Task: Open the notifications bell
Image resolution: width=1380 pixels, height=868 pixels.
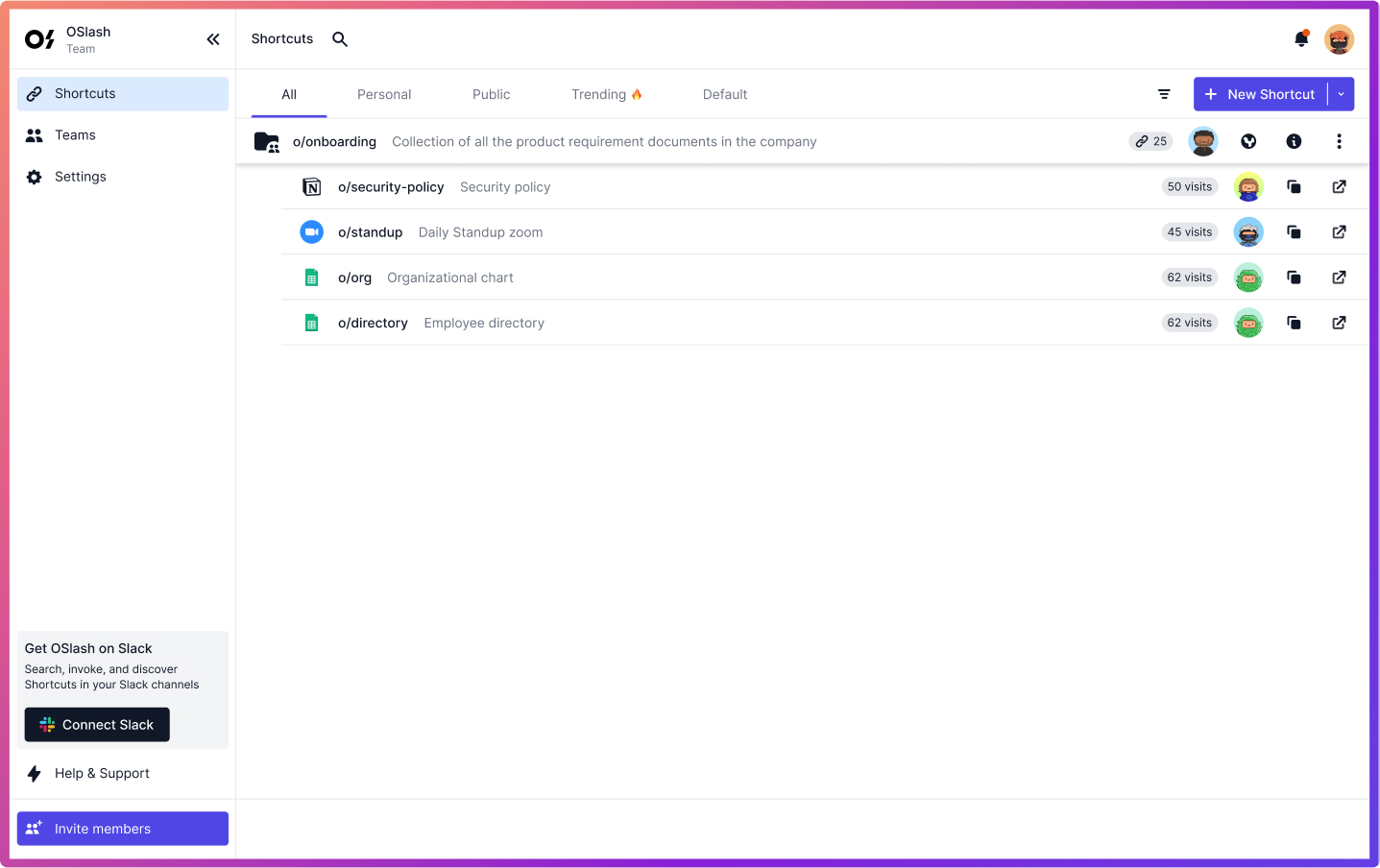Action: [x=1301, y=39]
